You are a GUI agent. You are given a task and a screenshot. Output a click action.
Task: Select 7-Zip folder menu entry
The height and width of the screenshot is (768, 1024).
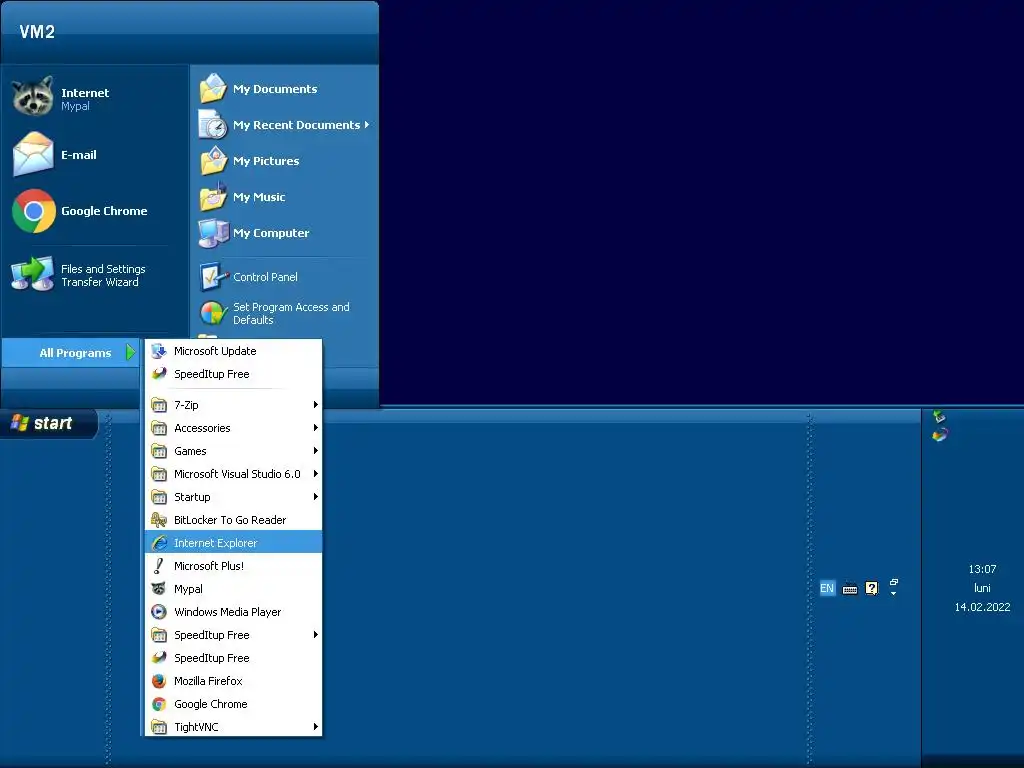pyautogui.click(x=233, y=405)
